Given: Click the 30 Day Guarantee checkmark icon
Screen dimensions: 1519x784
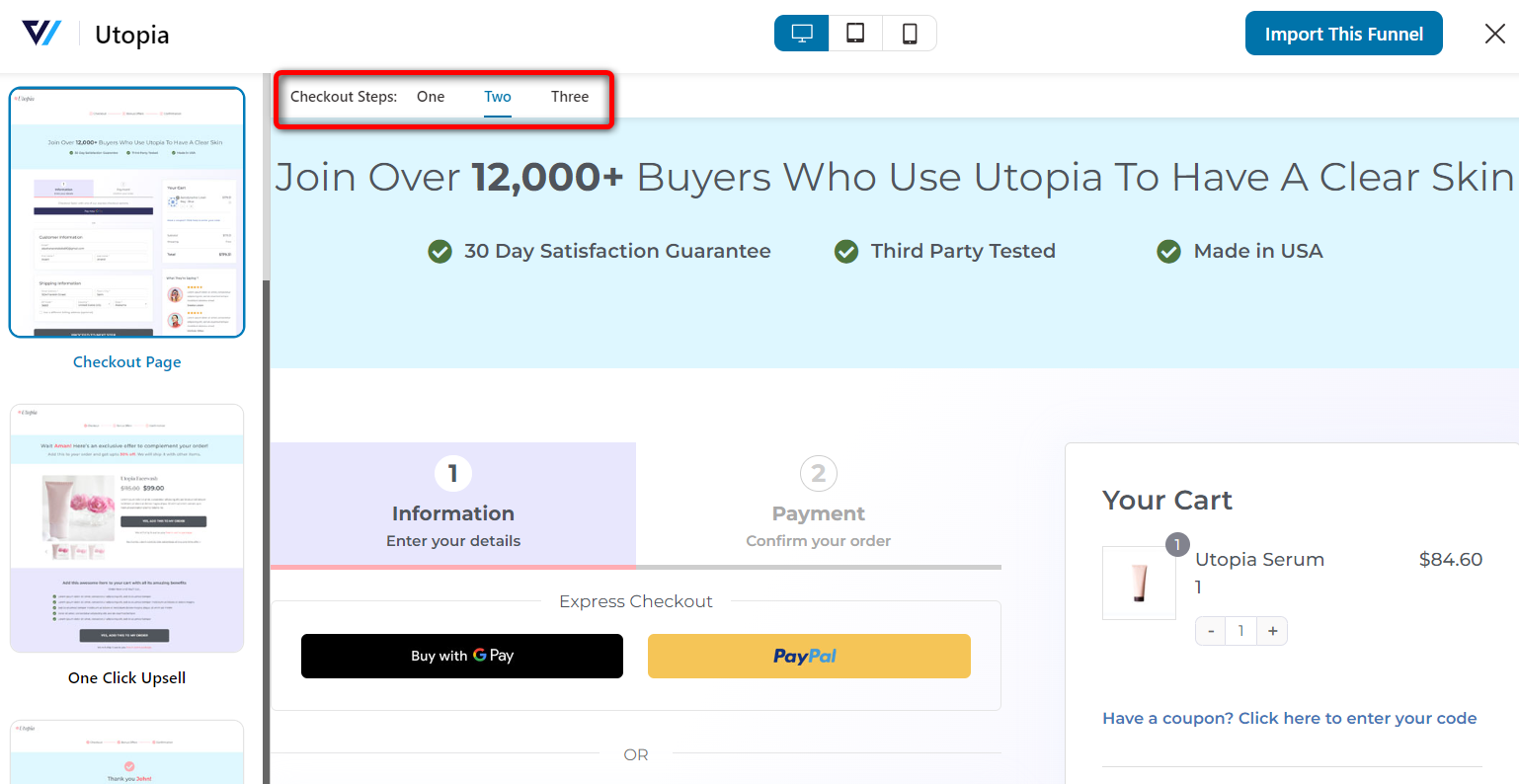Looking at the screenshot, I should click(x=440, y=251).
